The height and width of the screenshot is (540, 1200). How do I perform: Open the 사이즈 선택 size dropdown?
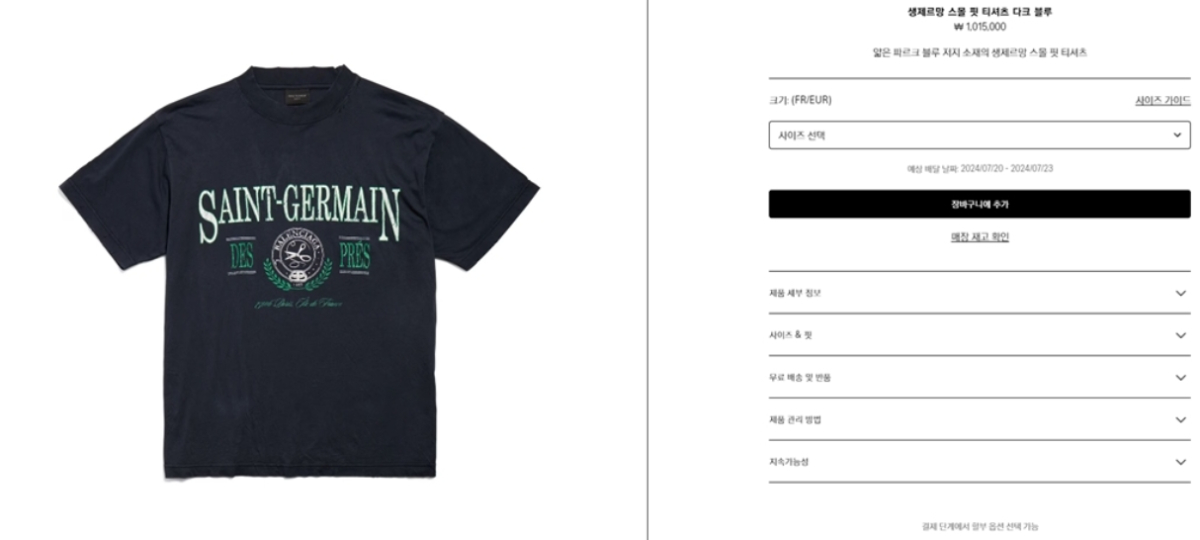(979, 135)
